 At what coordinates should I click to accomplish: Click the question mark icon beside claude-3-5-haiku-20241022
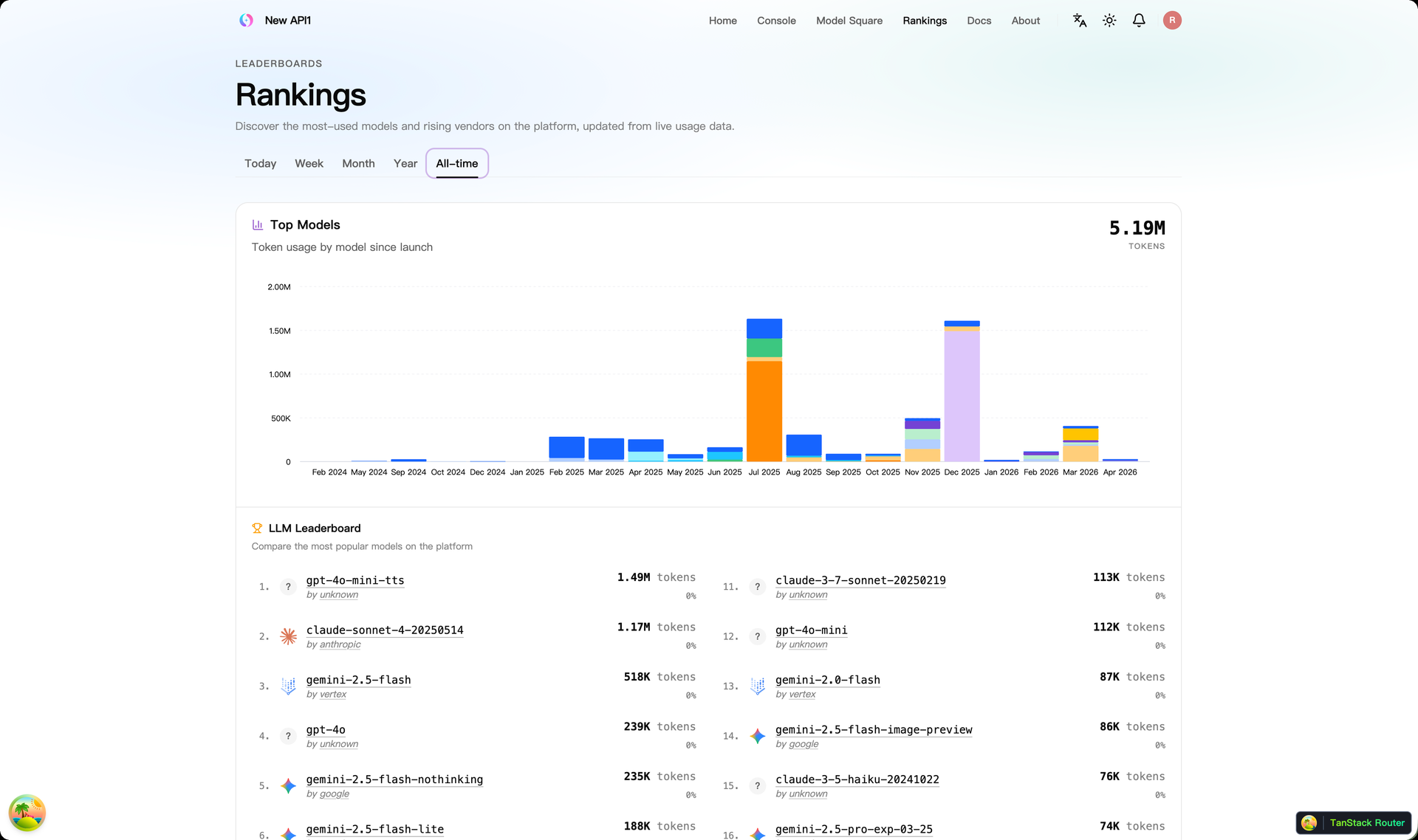[757, 786]
